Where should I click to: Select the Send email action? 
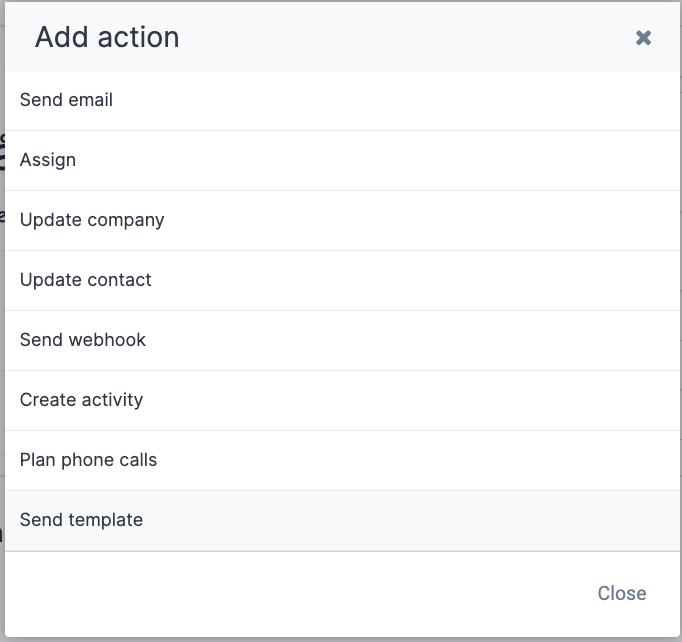click(342, 100)
